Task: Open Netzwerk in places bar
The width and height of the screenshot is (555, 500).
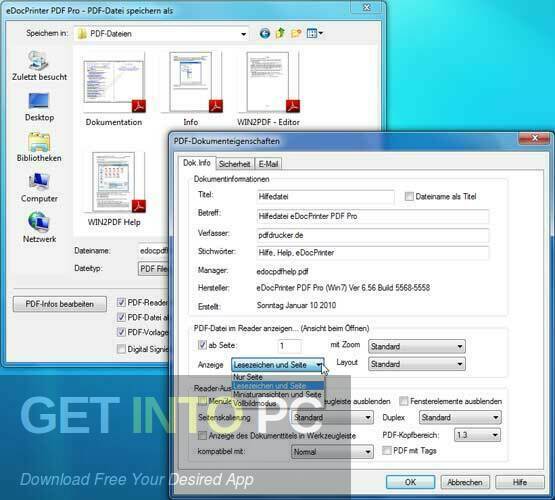Action: tap(39, 228)
